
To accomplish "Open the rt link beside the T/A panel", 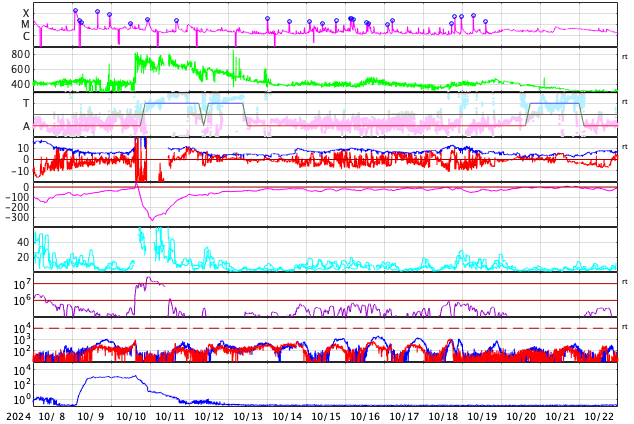I will [x=624, y=102].
